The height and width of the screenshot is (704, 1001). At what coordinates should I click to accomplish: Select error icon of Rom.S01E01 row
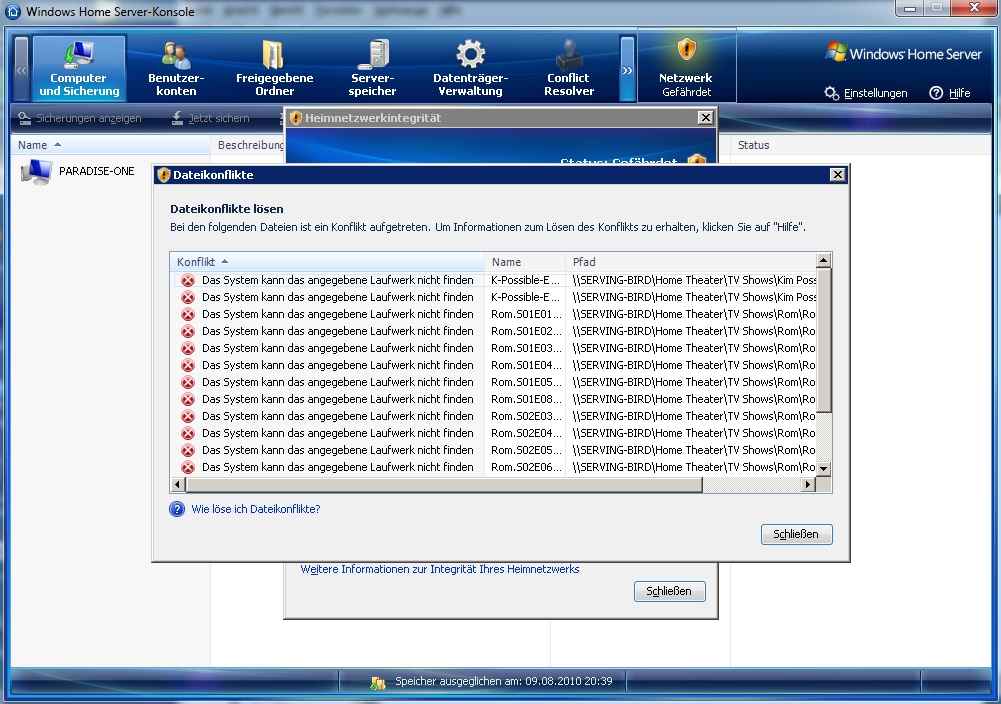[188, 314]
